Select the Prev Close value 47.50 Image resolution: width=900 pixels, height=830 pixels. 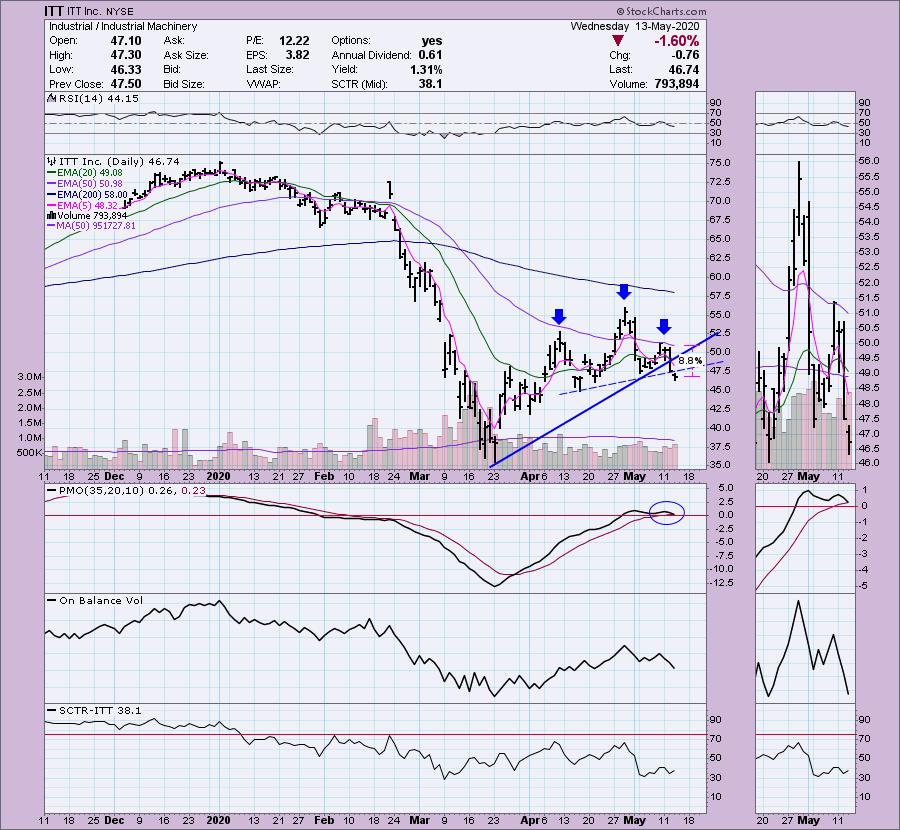126,84
